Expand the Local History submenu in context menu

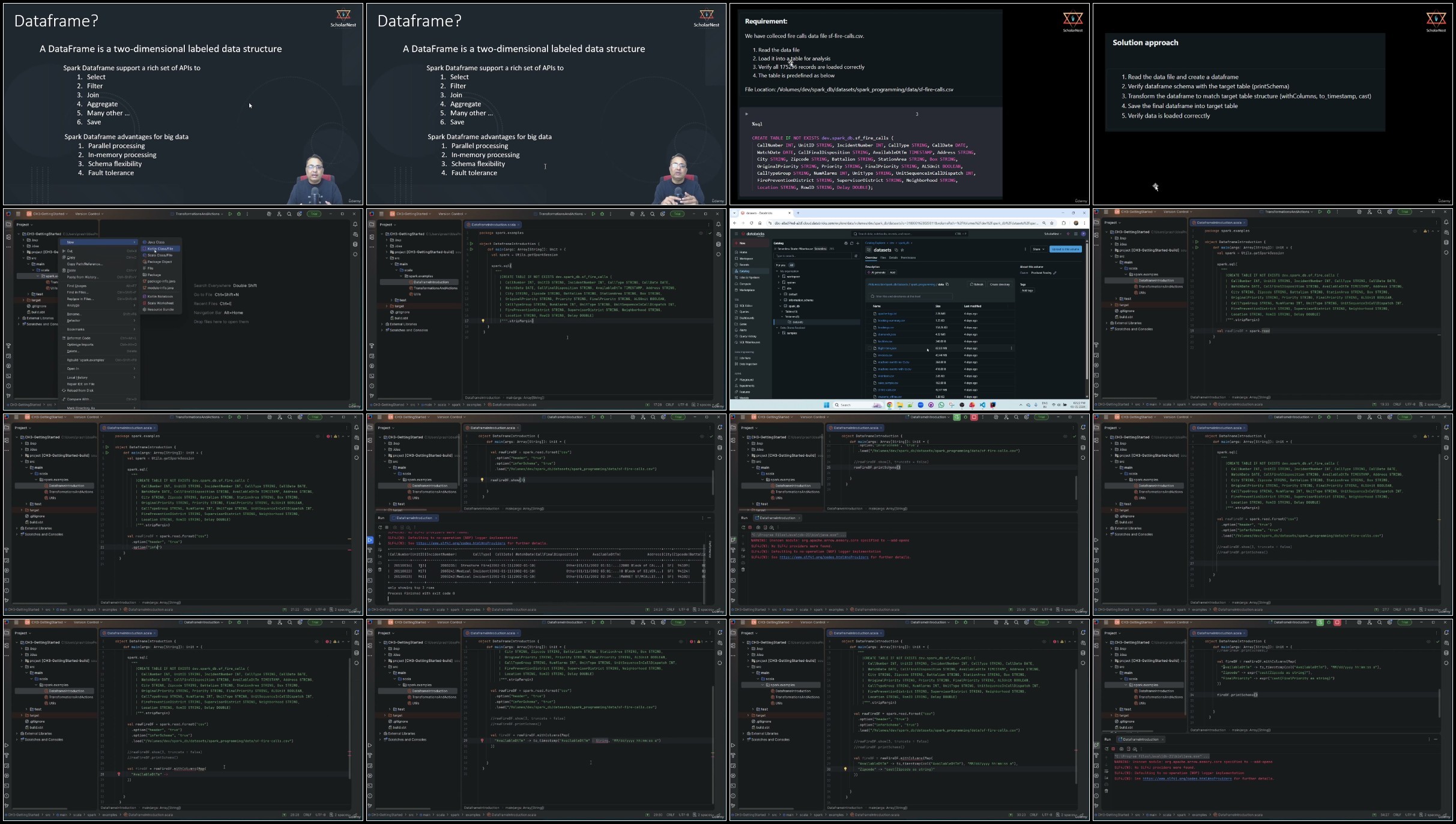[x=78, y=377]
